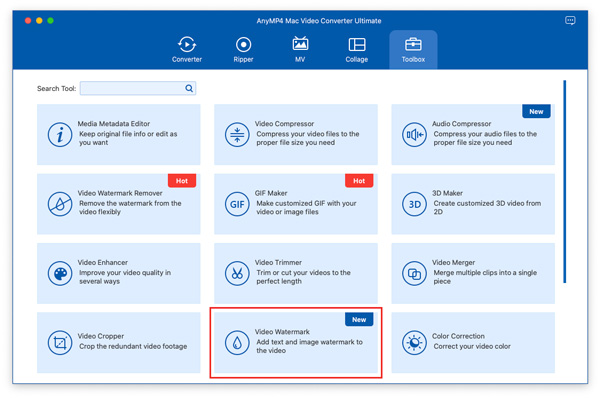Open the Audio Compressor speaker icon
The height and width of the screenshot is (398, 600).
[x=414, y=135]
